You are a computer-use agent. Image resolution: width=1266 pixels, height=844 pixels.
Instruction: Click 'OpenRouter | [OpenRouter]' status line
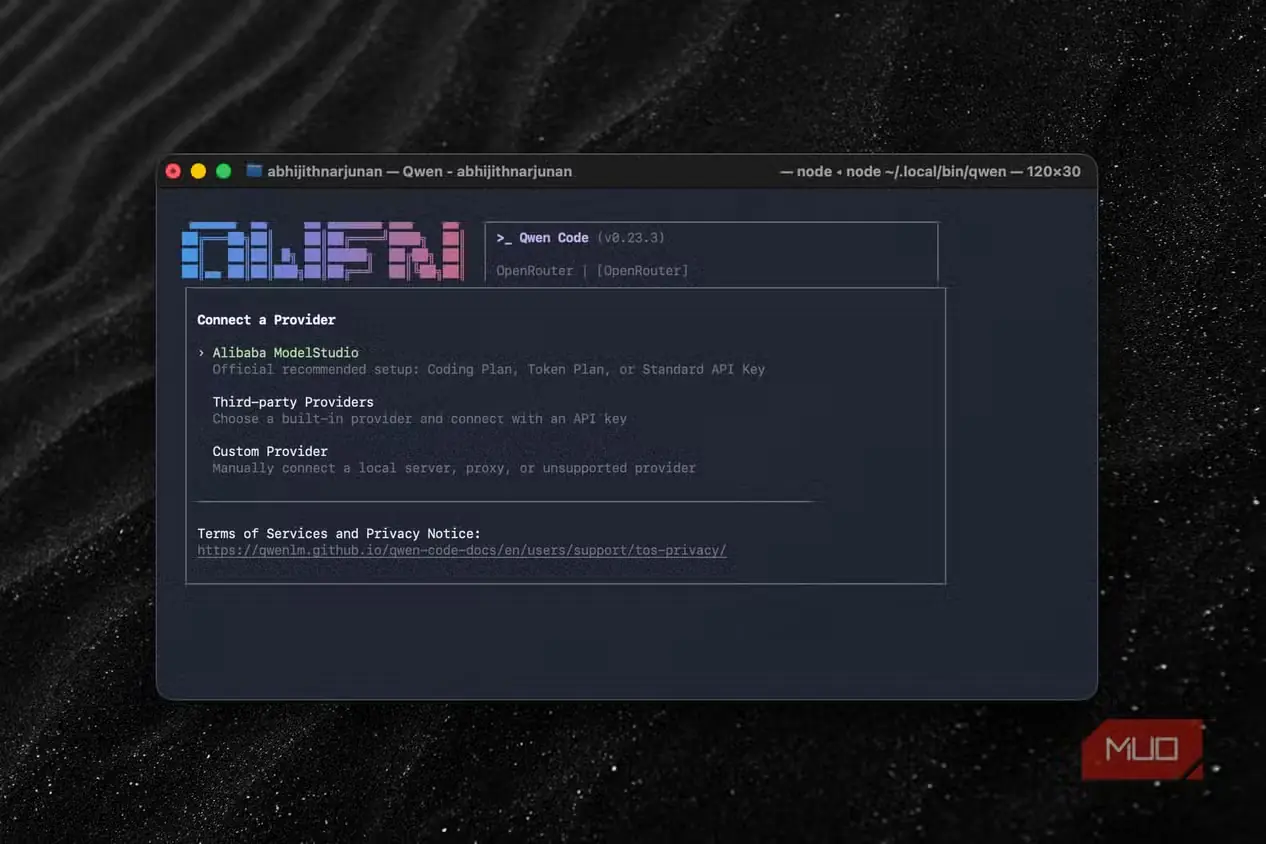pos(592,271)
